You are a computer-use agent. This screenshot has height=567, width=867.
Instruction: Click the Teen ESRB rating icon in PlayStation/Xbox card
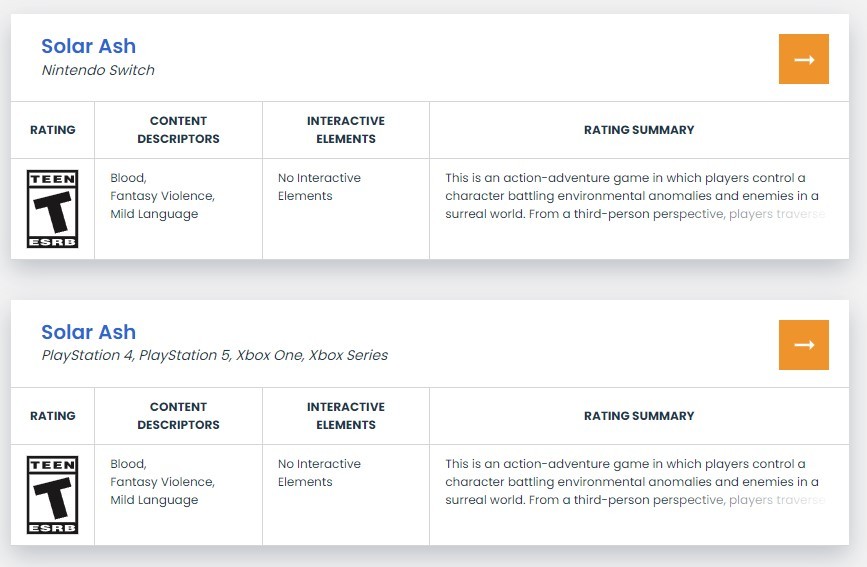point(52,495)
